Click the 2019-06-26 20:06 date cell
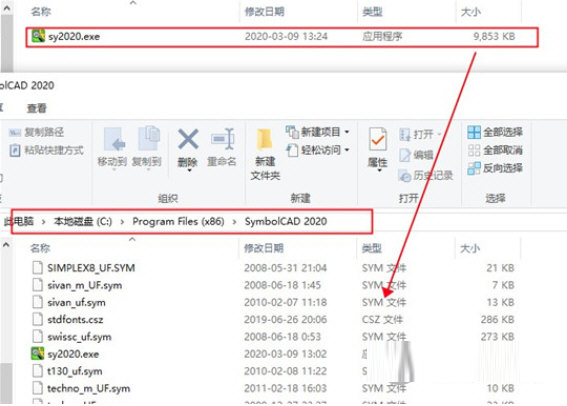Image resolution: width=567 pixels, height=406 pixels. point(285,320)
